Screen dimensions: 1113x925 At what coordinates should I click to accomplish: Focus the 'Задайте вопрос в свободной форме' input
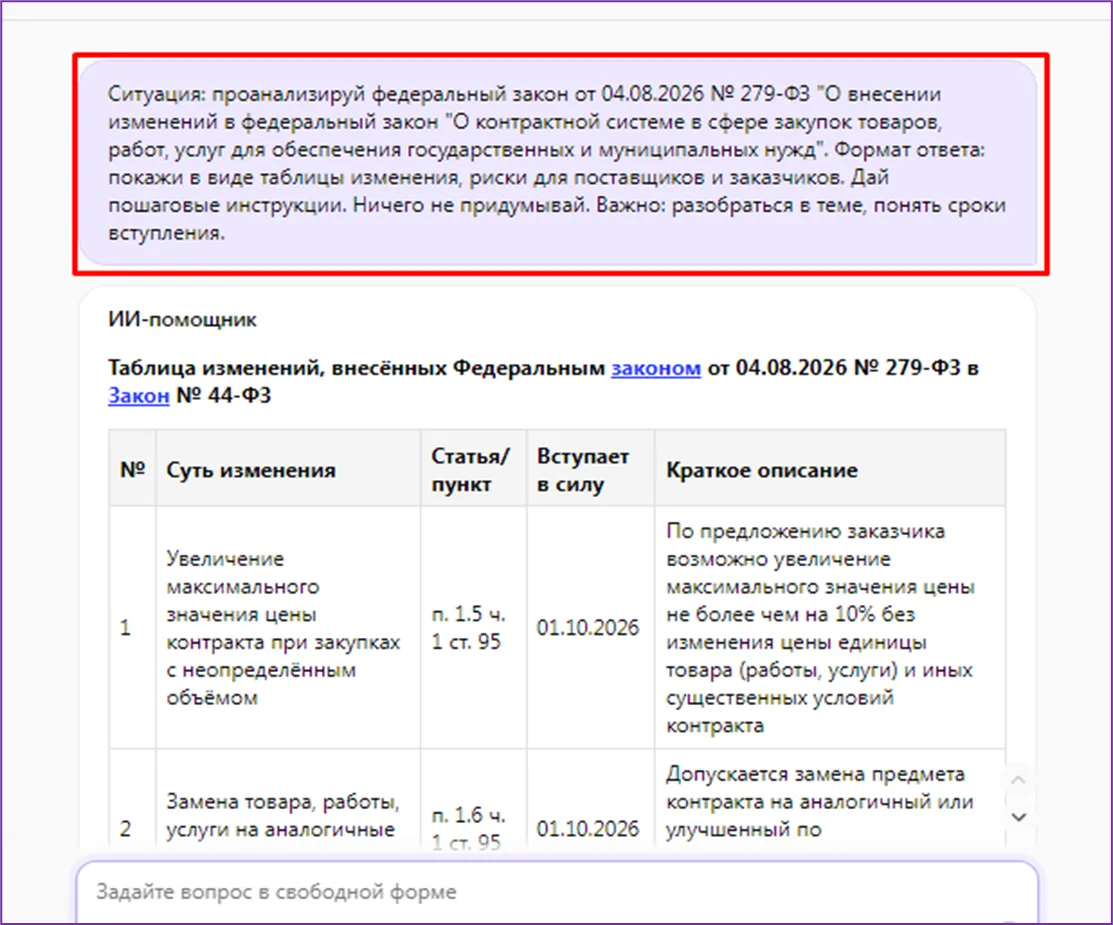[557, 892]
